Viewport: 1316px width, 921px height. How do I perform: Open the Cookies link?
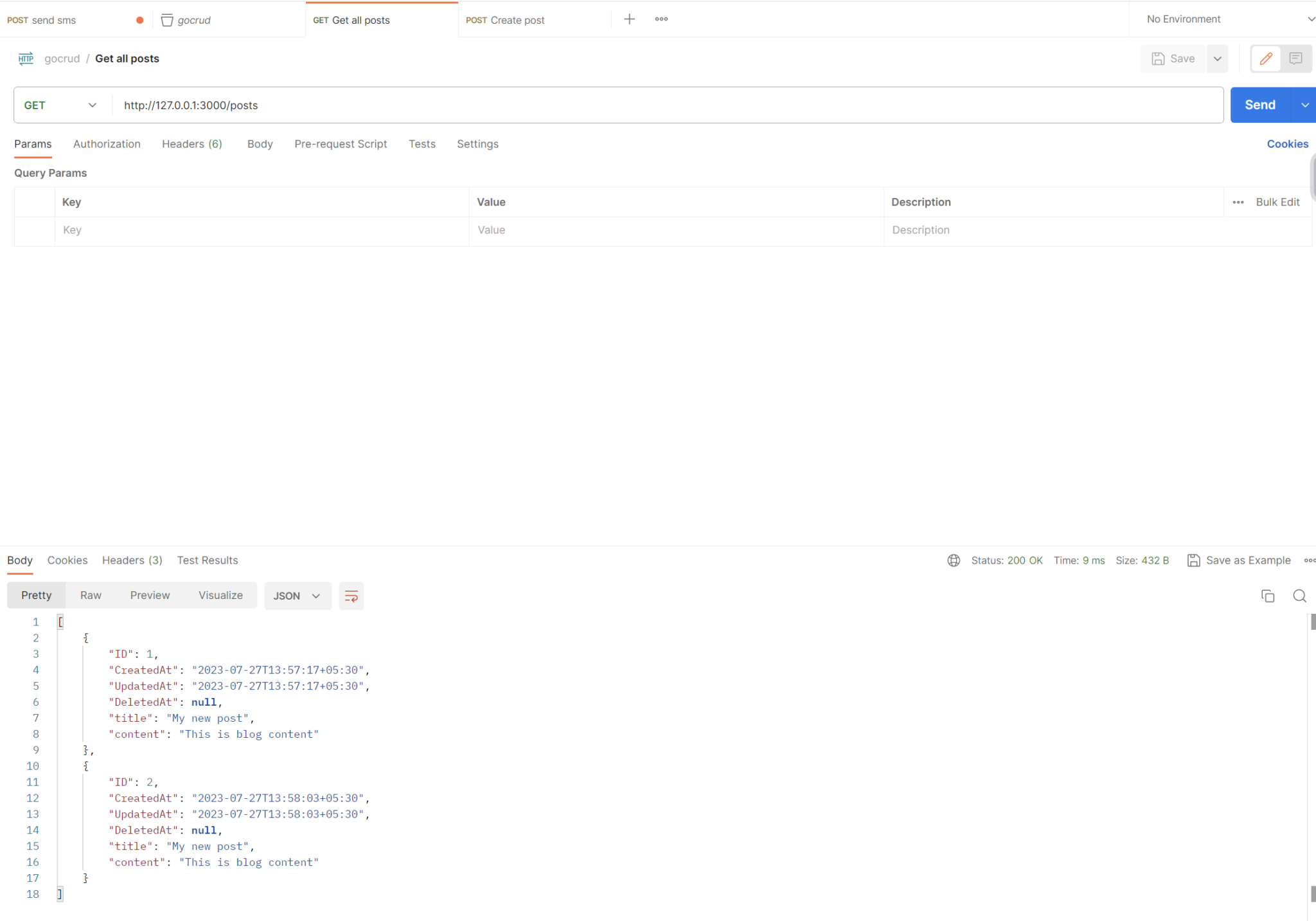pos(1287,144)
